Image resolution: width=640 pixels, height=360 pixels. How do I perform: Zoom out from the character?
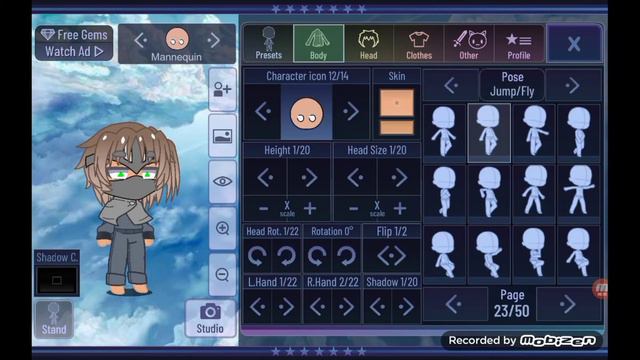pyautogui.click(x=222, y=275)
